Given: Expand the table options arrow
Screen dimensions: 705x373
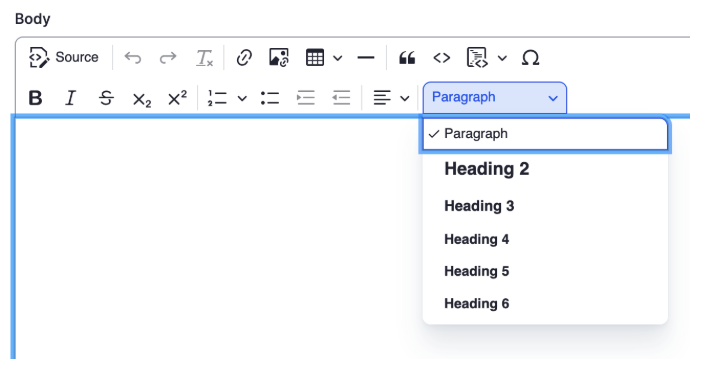Looking at the screenshot, I should [338, 58].
